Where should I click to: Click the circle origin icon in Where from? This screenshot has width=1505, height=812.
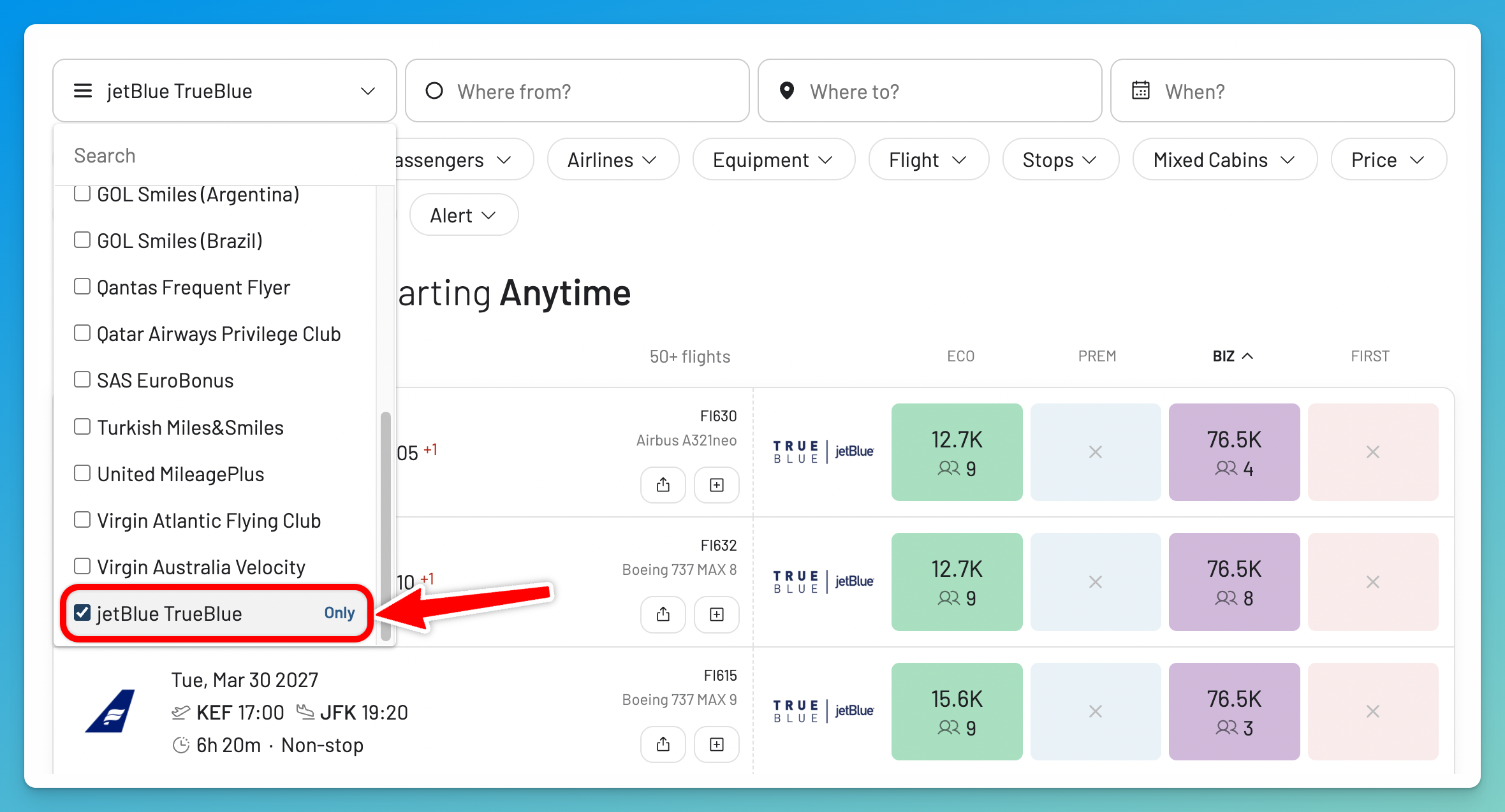(434, 91)
